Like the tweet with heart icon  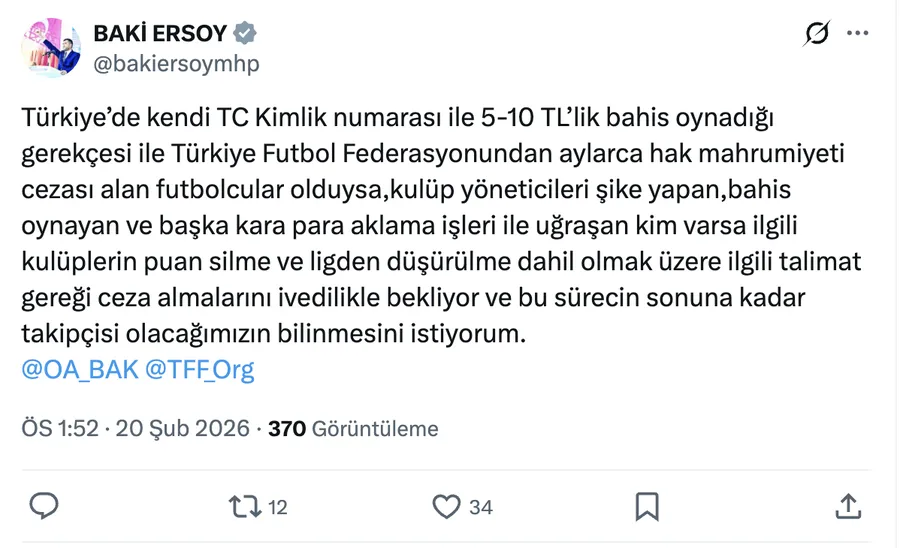pos(446,506)
